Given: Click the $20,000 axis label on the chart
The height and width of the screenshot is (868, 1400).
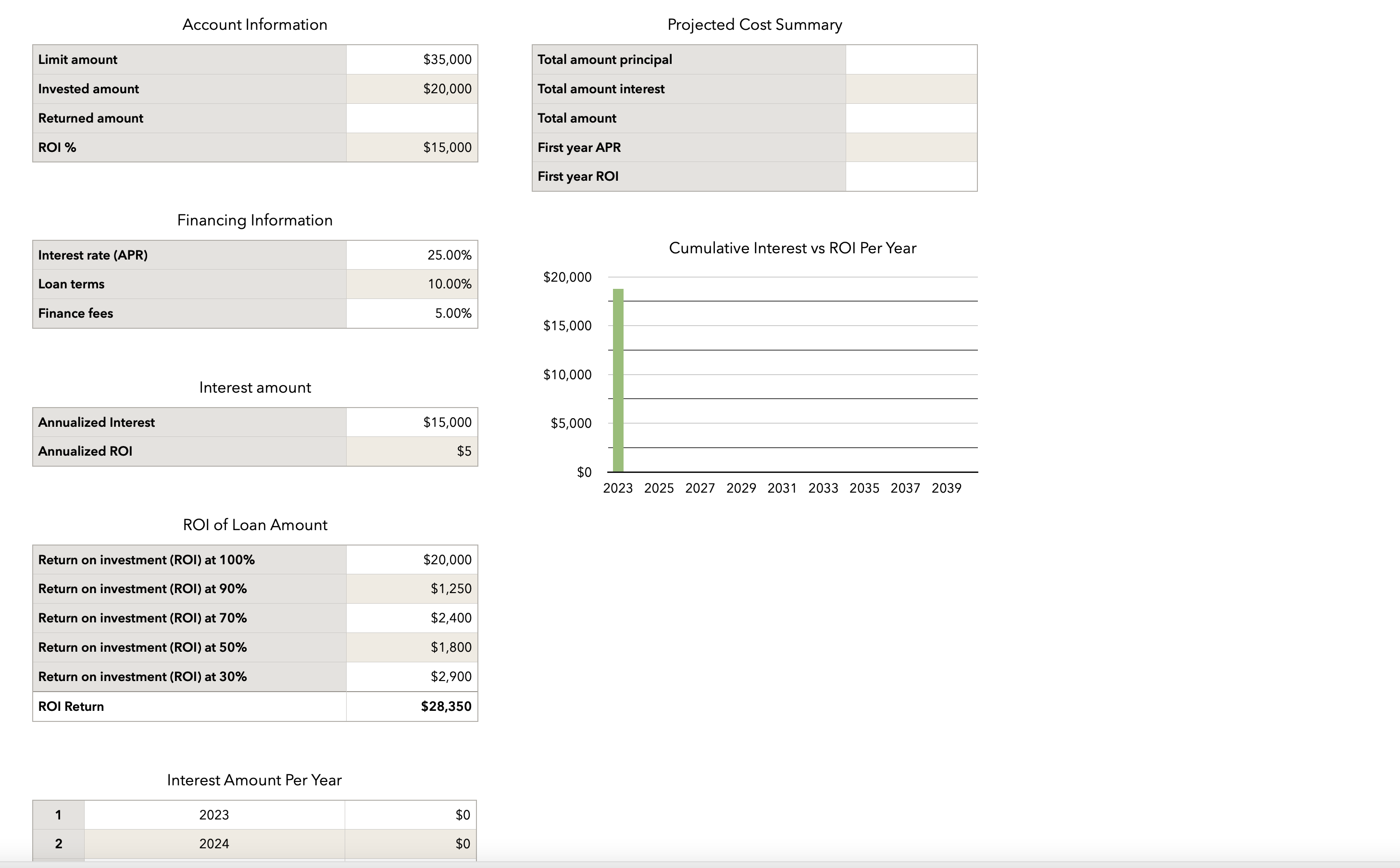Looking at the screenshot, I should (567, 277).
